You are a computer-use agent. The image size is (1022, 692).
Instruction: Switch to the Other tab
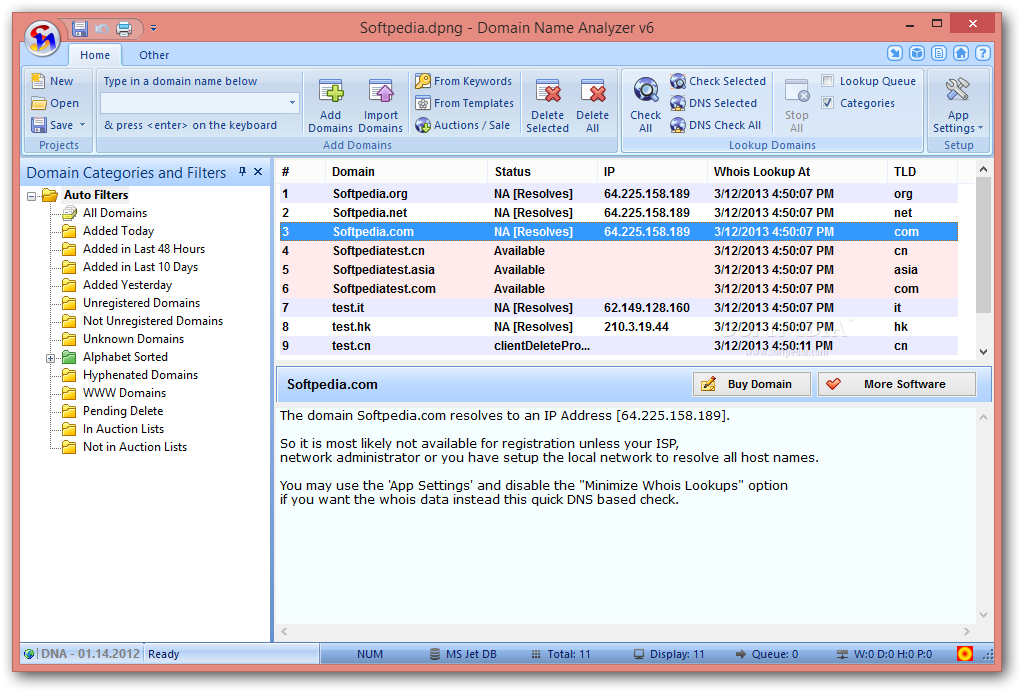pyautogui.click(x=154, y=55)
